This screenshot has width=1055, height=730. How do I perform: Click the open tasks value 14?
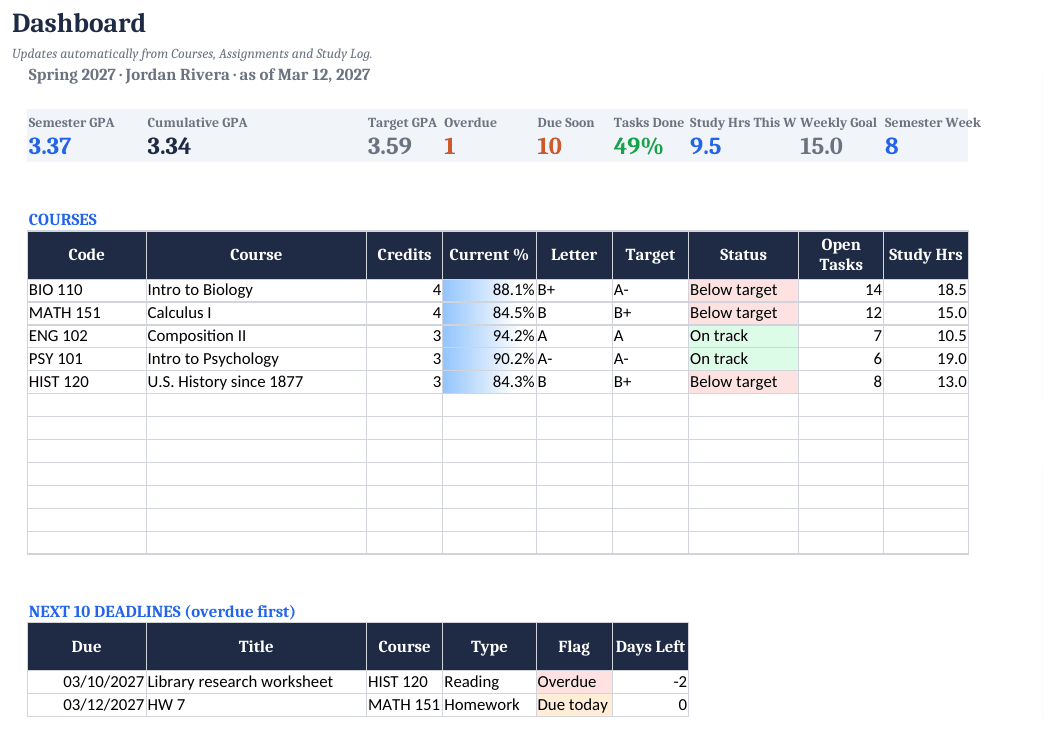841,290
